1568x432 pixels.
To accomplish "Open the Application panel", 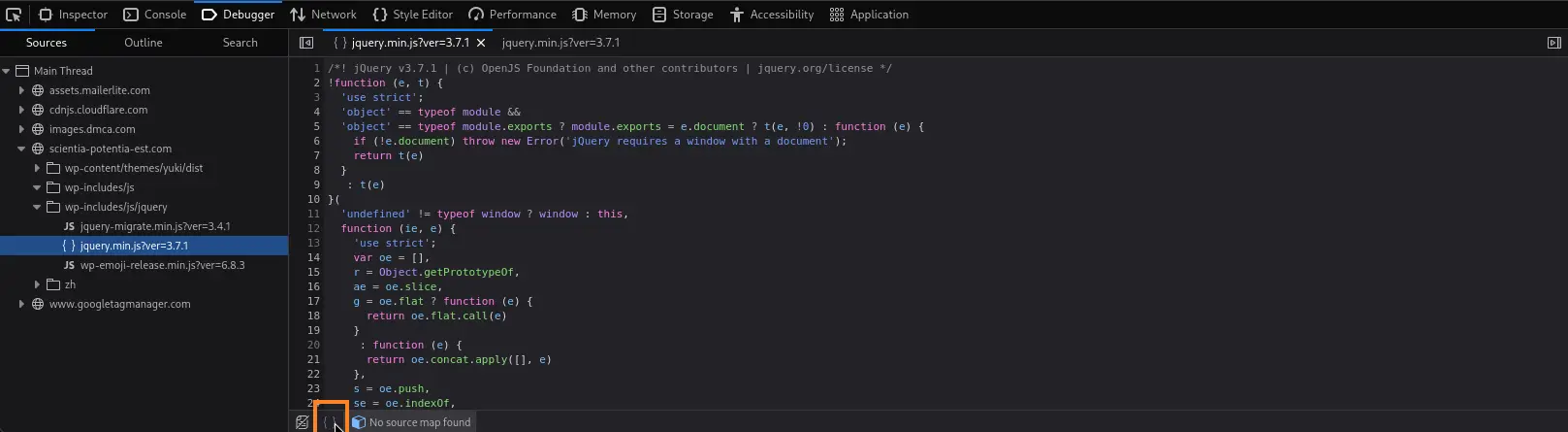I will pyautogui.click(x=869, y=15).
